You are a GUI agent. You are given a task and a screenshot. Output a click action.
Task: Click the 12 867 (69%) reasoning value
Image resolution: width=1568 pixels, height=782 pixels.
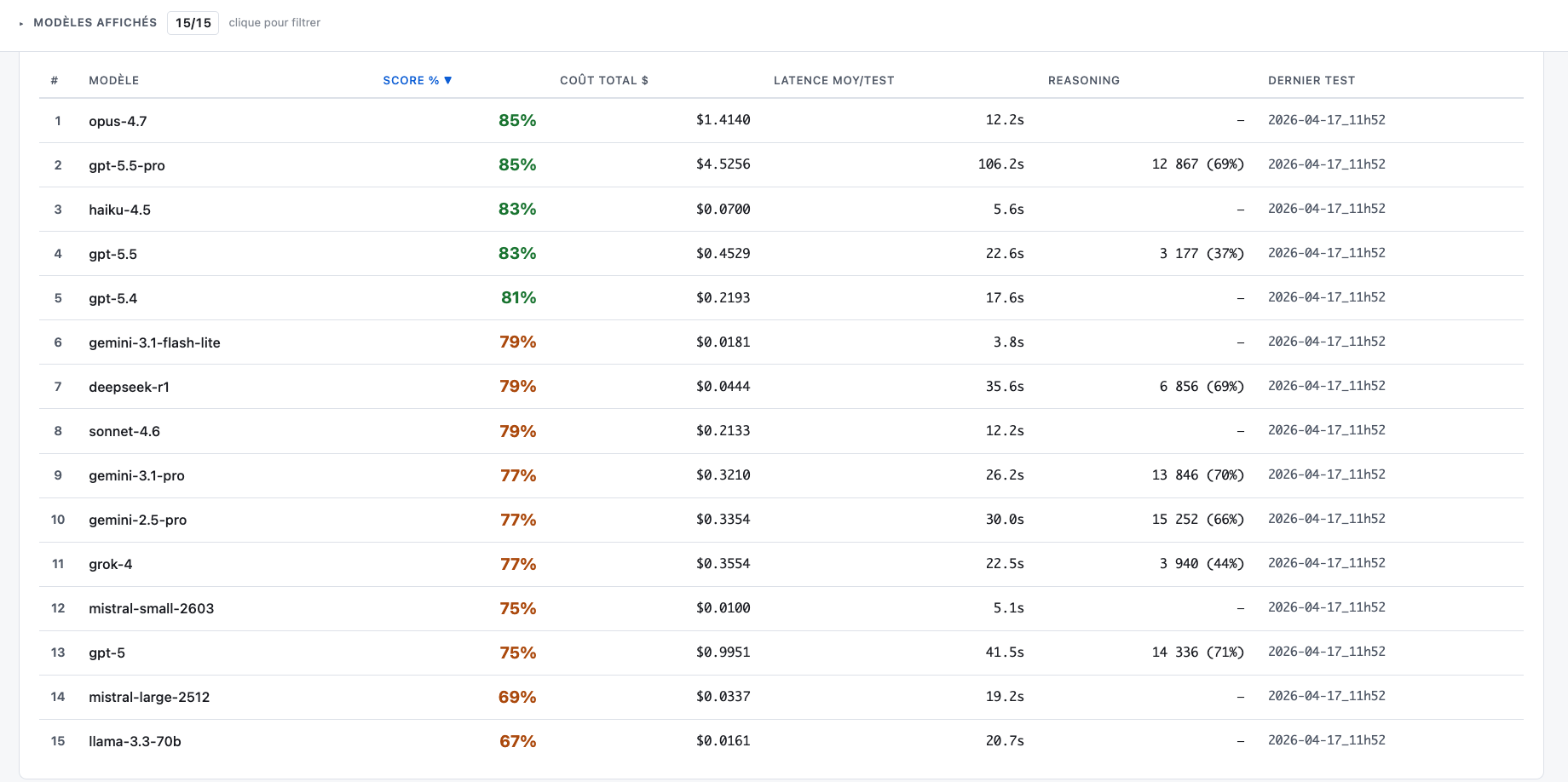tap(1198, 164)
